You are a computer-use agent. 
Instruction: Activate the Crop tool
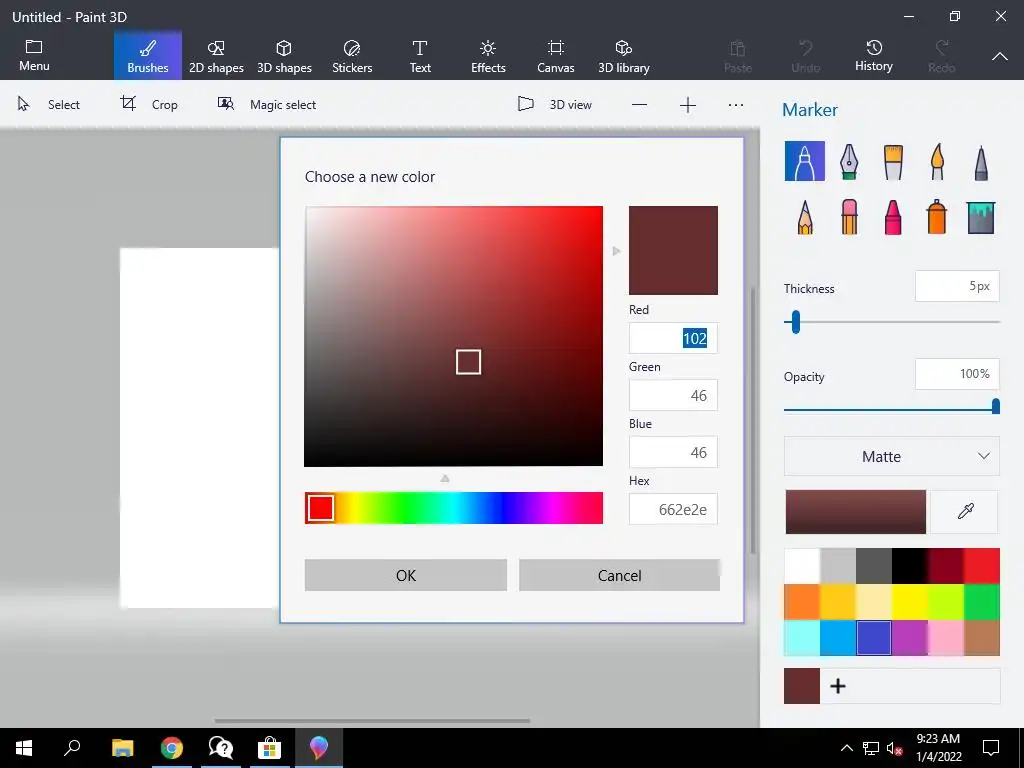149,104
